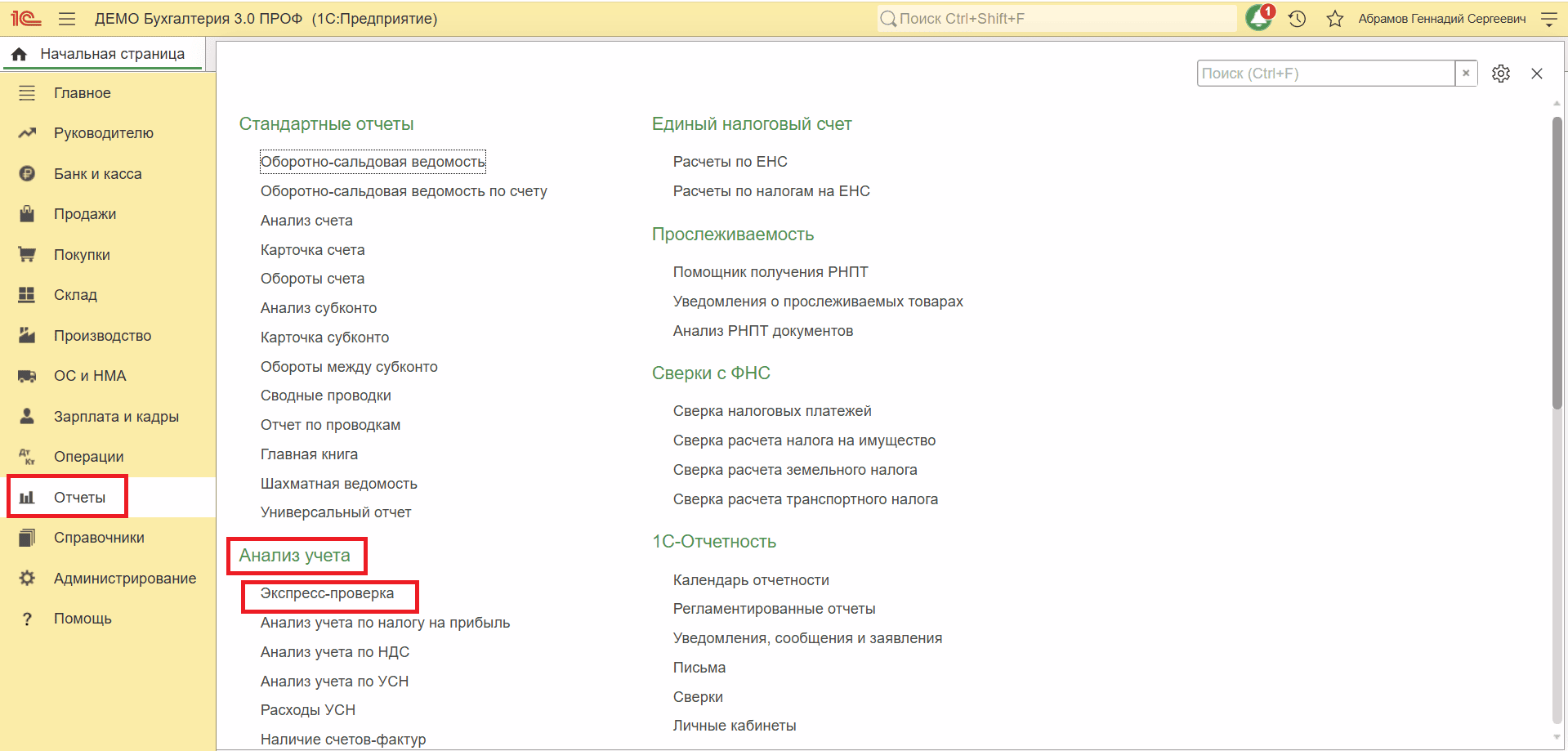
Task: Open Сверка налоговых платежей
Action: click(772, 411)
